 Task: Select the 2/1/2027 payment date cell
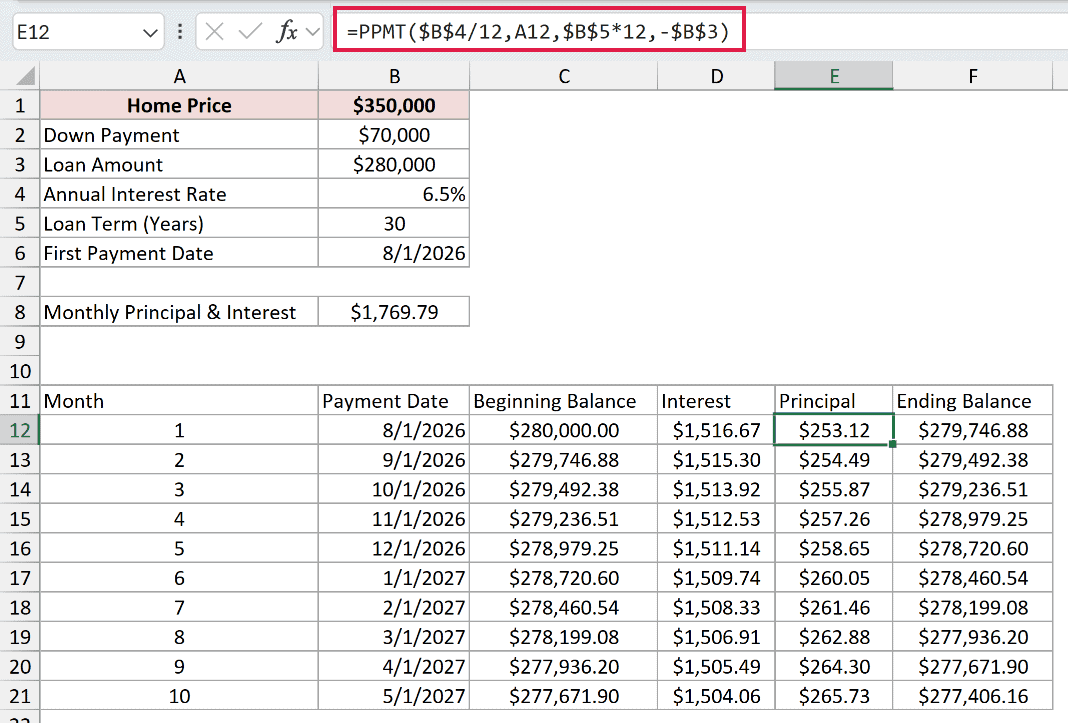pos(394,607)
